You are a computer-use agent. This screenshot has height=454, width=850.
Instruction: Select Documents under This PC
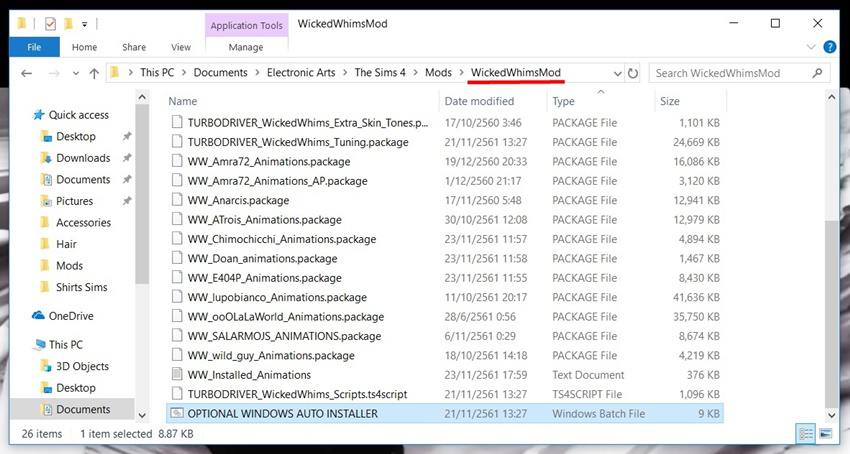83,410
